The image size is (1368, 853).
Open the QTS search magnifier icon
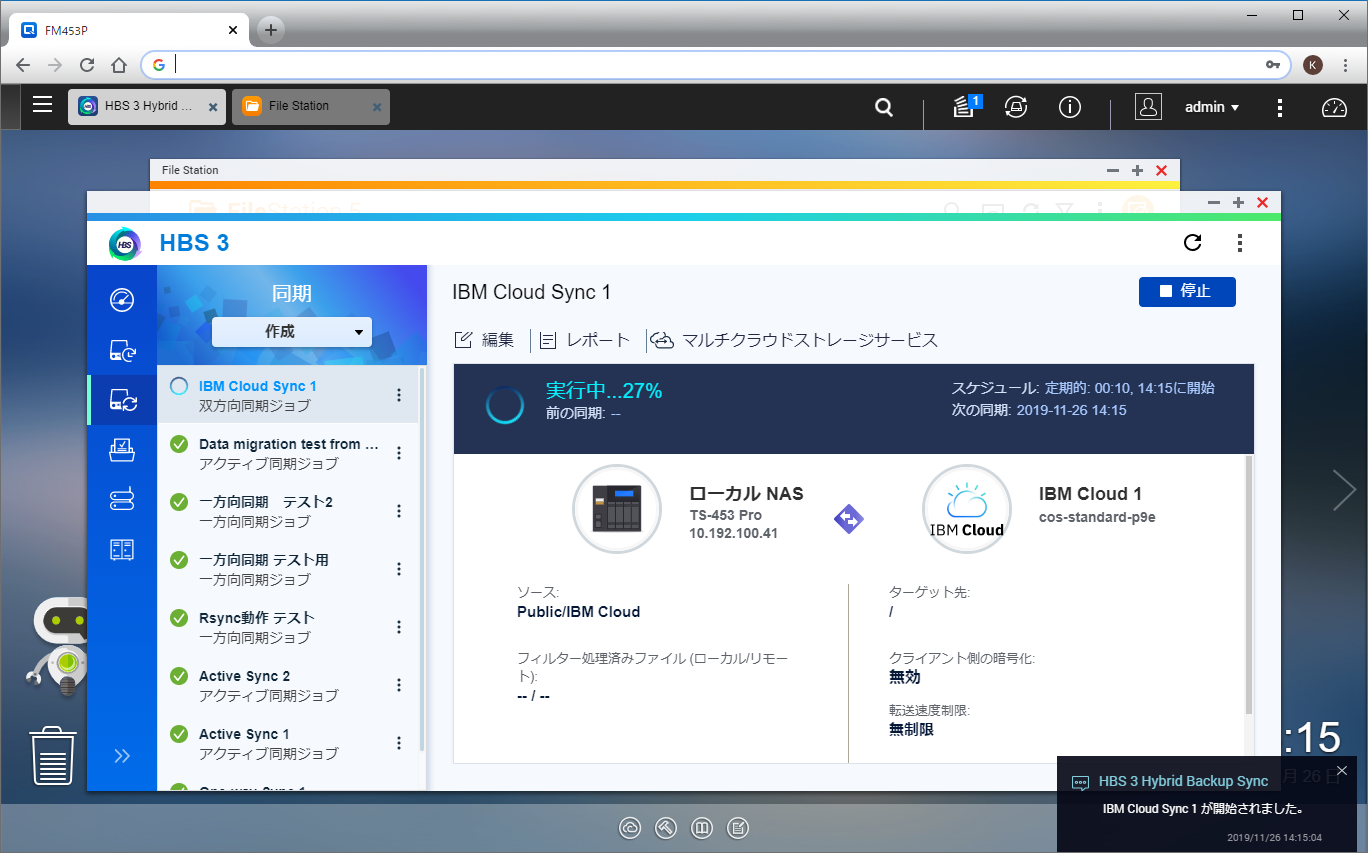[x=884, y=107]
